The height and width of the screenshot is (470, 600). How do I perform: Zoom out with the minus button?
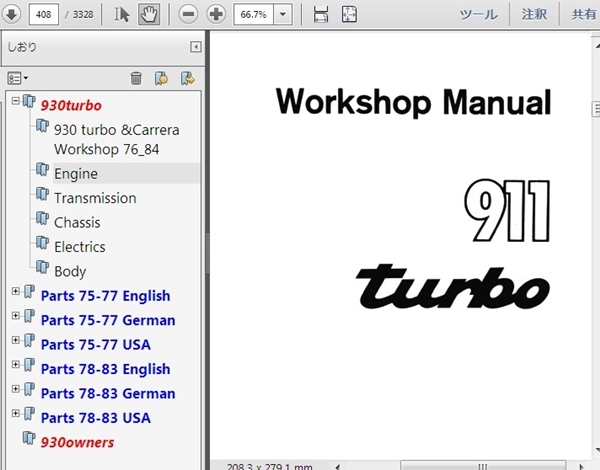[188, 15]
